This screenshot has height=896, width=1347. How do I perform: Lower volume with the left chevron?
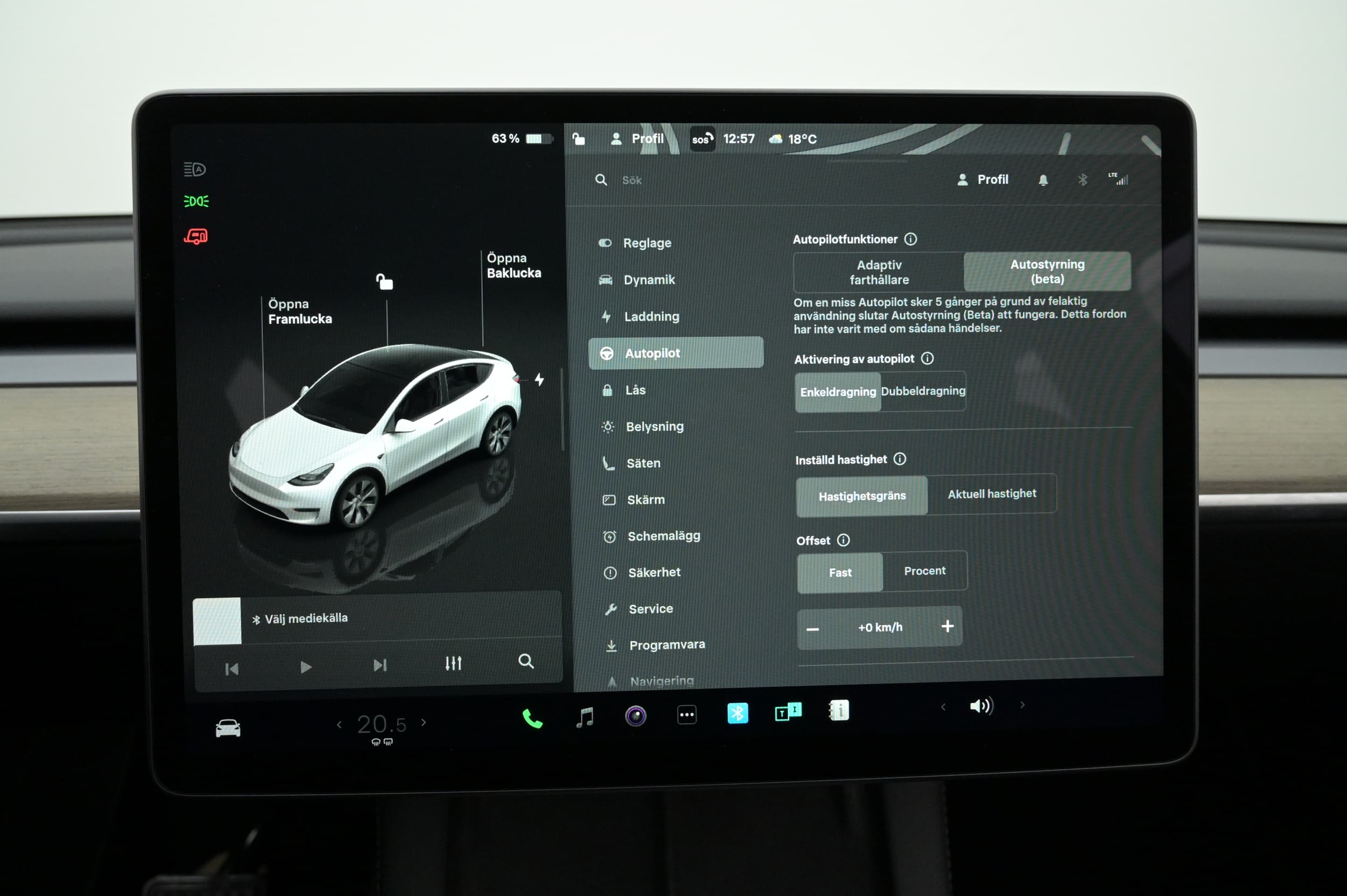coord(943,707)
